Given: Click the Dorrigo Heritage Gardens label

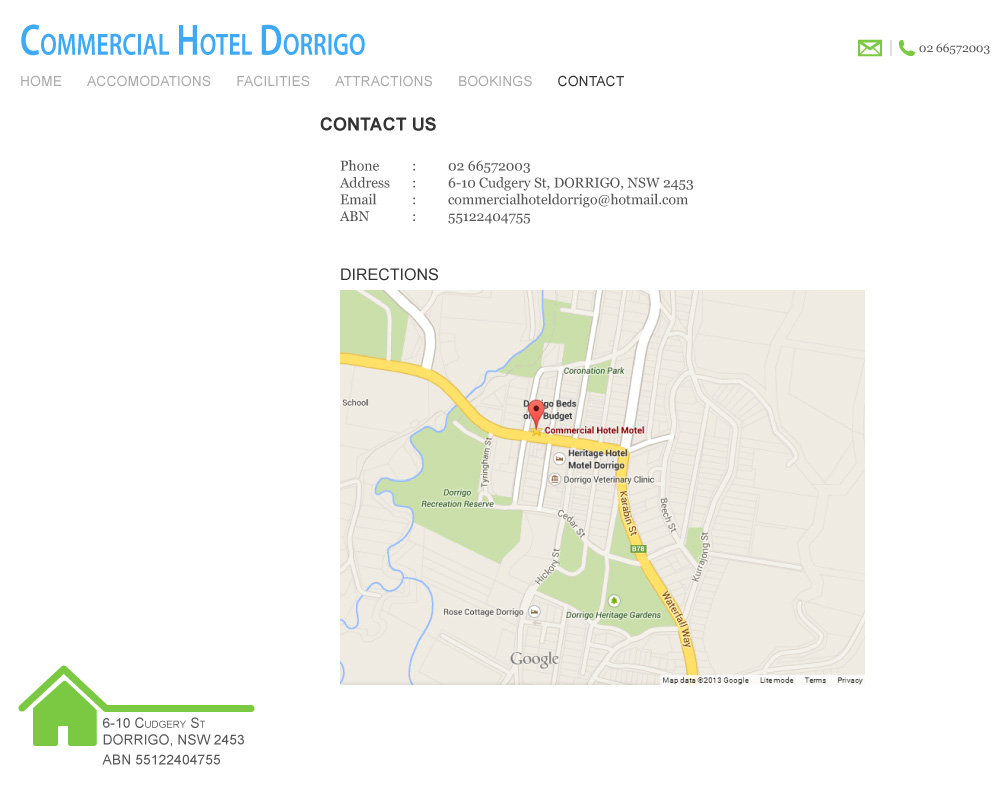Looking at the screenshot, I should point(614,615).
